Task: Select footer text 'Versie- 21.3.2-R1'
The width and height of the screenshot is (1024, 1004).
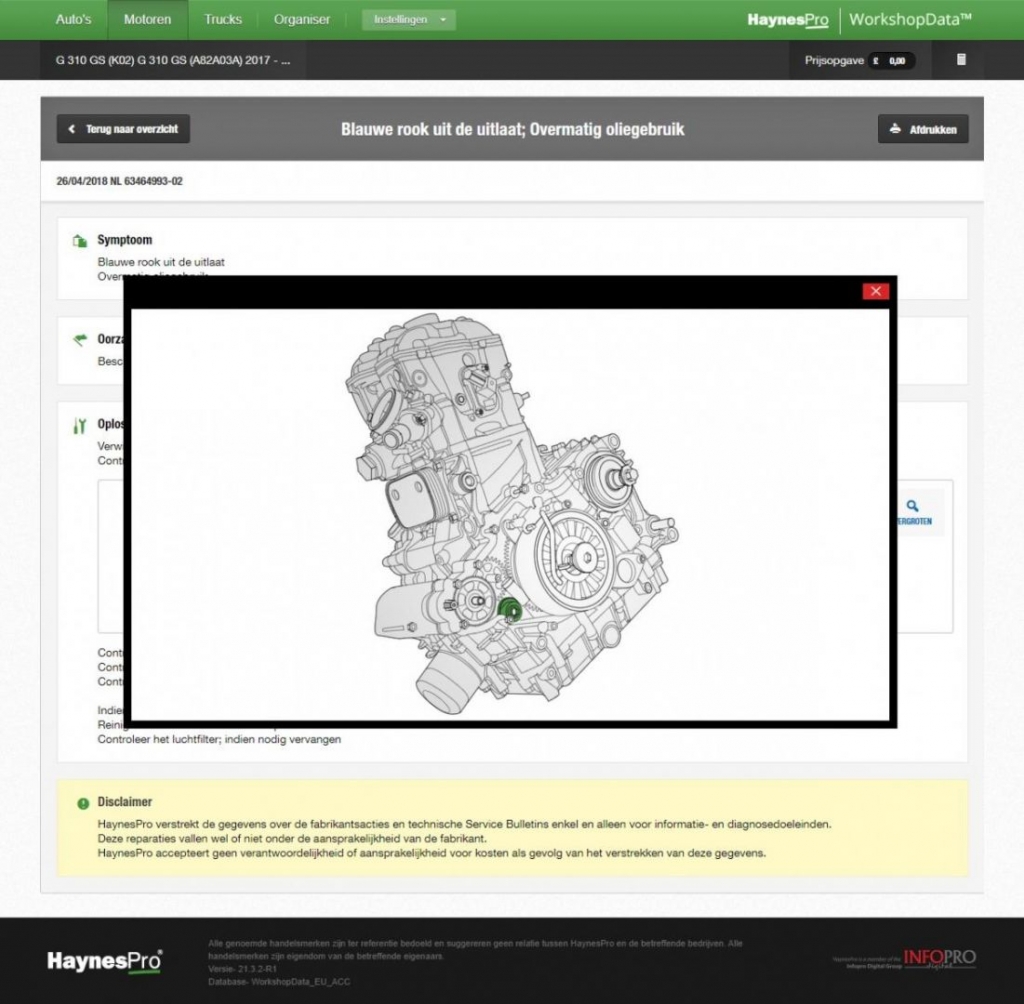Action: 242,969
